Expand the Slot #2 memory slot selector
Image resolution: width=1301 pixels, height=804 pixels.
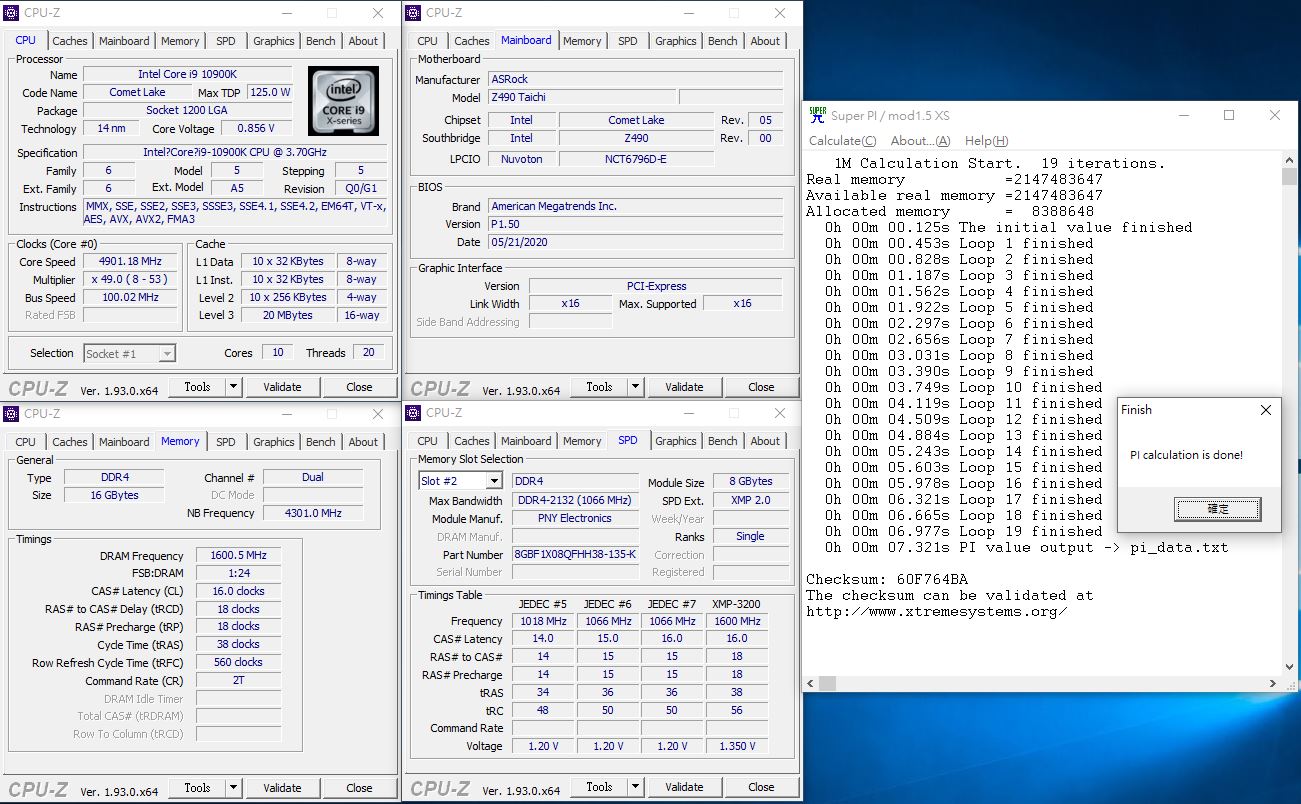pos(494,481)
